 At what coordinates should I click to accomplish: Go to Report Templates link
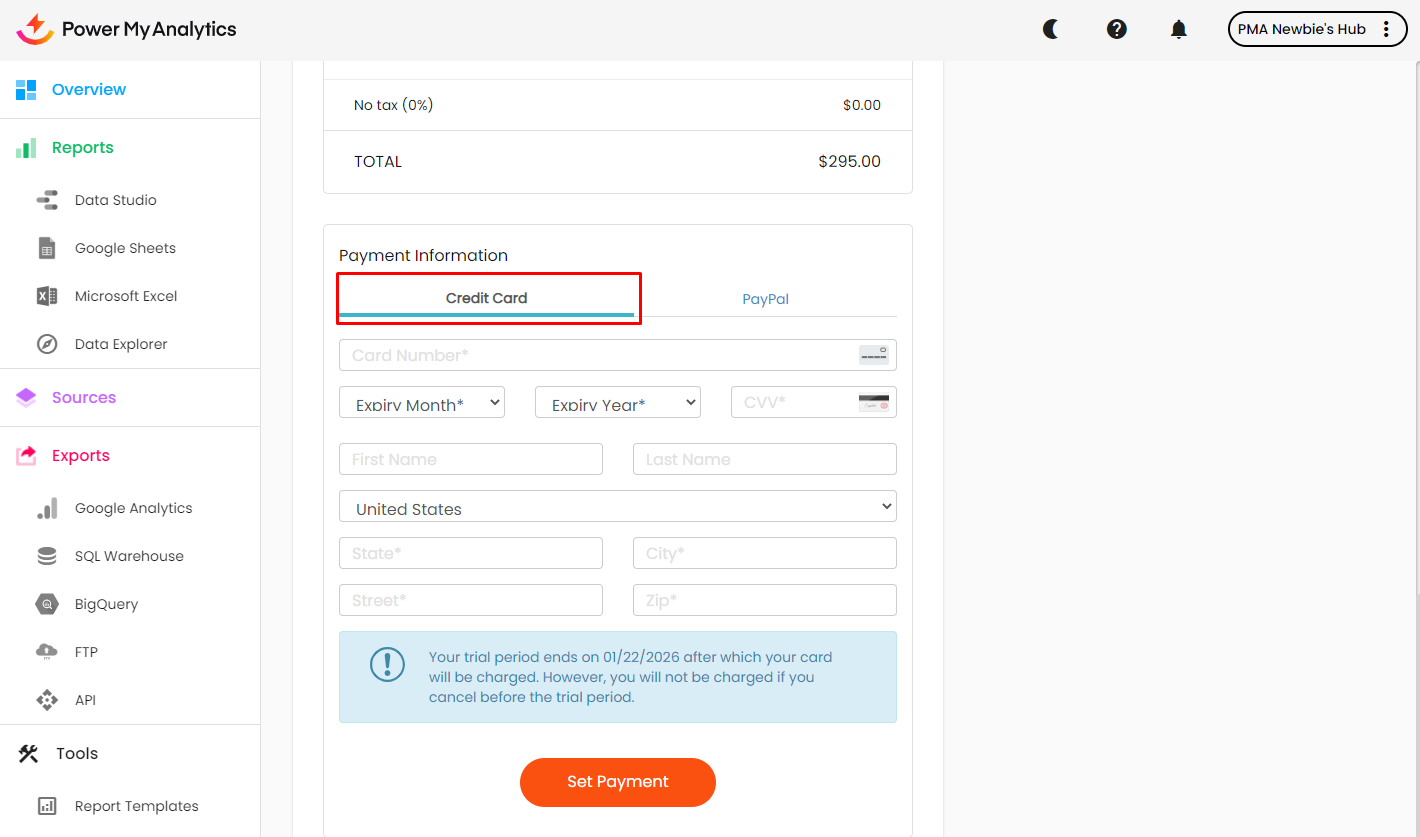[136, 806]
